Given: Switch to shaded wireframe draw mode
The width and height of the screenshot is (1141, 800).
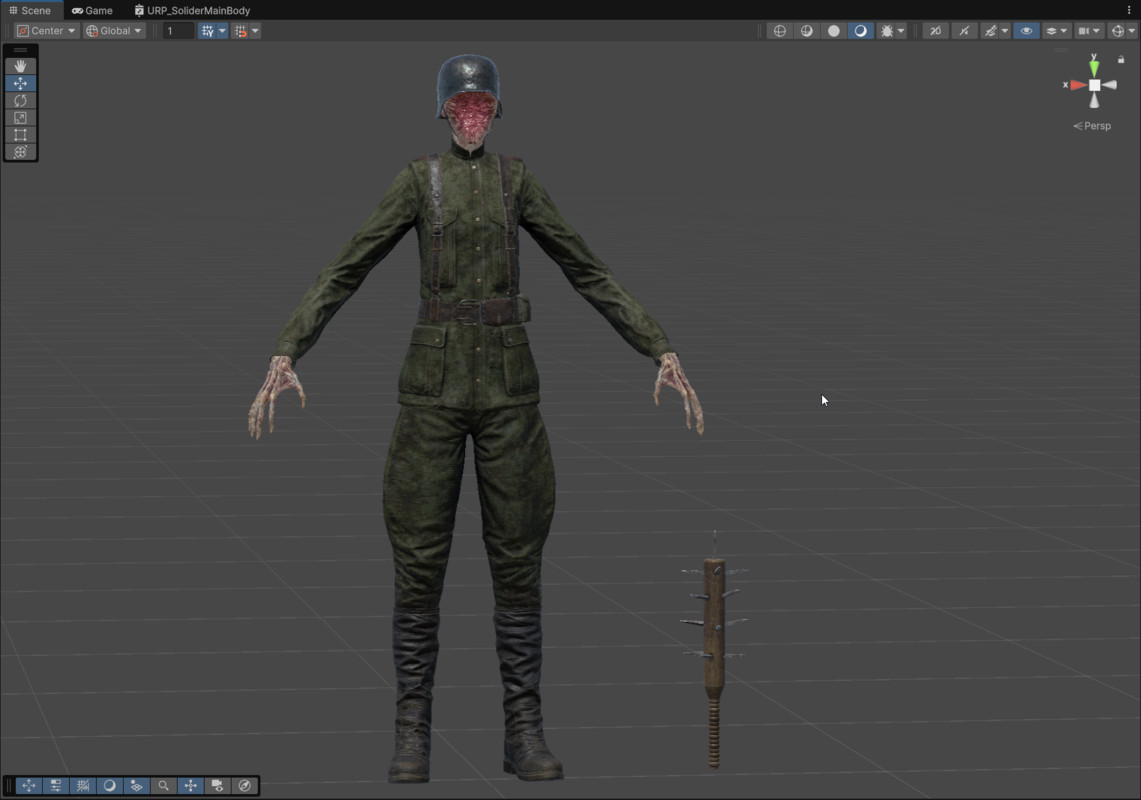Looking at the screenshot, I should (x=806, y=31).
